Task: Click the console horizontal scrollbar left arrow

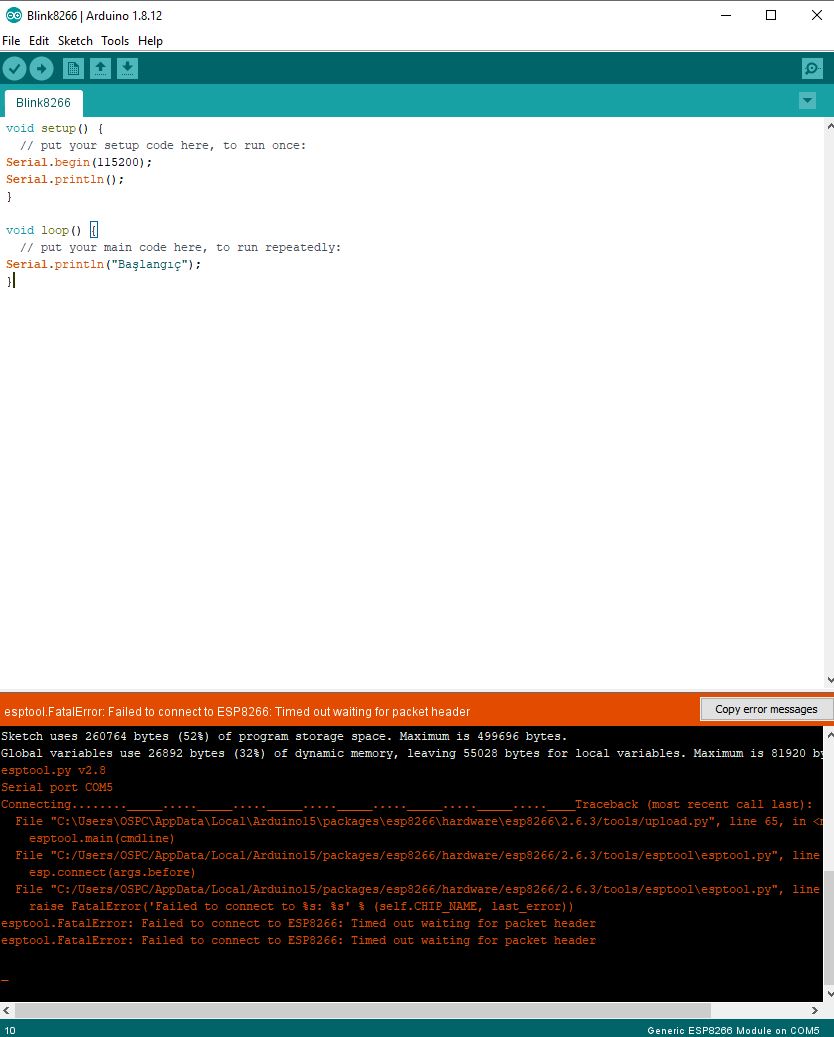Action: click(7, 1011)
